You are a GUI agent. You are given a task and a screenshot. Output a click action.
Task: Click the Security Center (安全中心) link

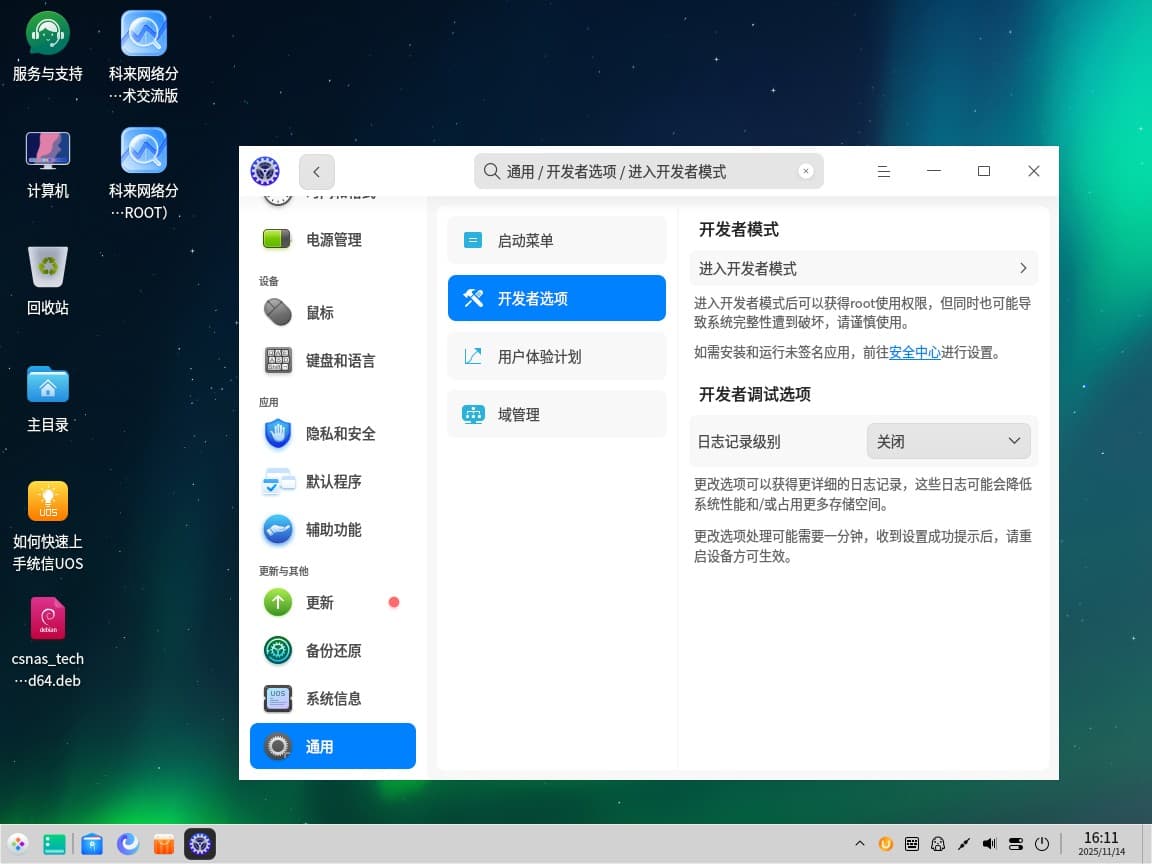[914, 352]
